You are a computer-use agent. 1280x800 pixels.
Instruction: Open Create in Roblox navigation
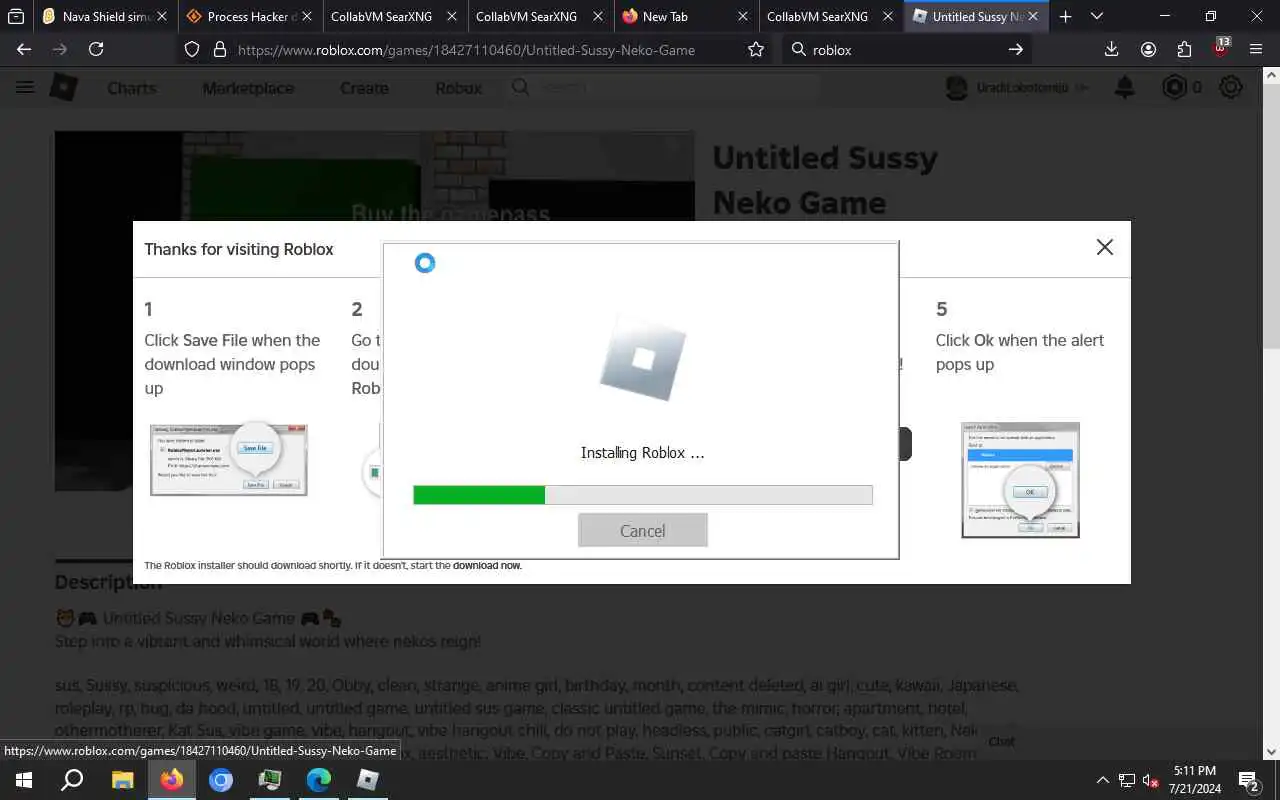click(364, 88)
